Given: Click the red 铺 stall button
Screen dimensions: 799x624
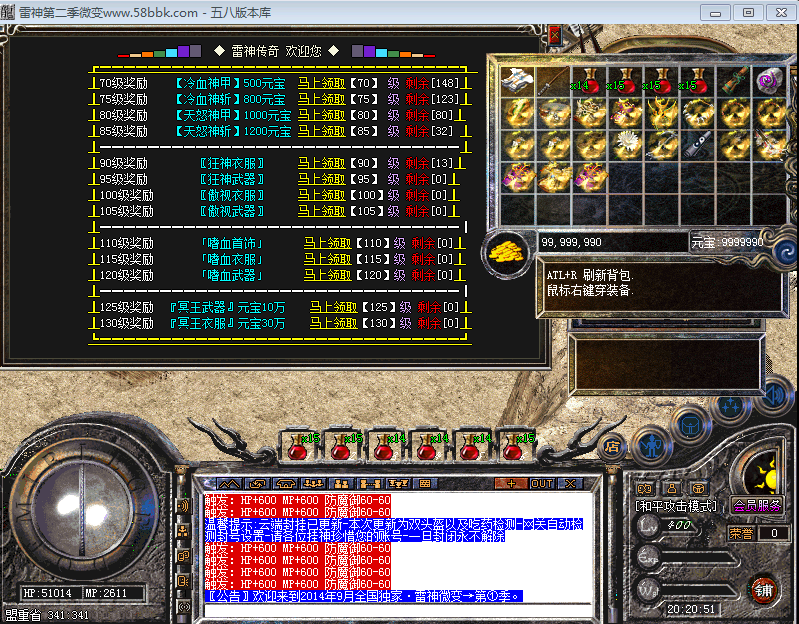Looking at the screenshot, I should (763, 590).
